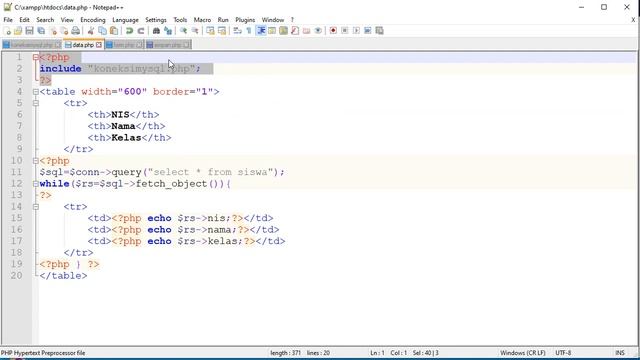Open the Window menu
Viewport: 640px width, 360px height.
point(273,20)
